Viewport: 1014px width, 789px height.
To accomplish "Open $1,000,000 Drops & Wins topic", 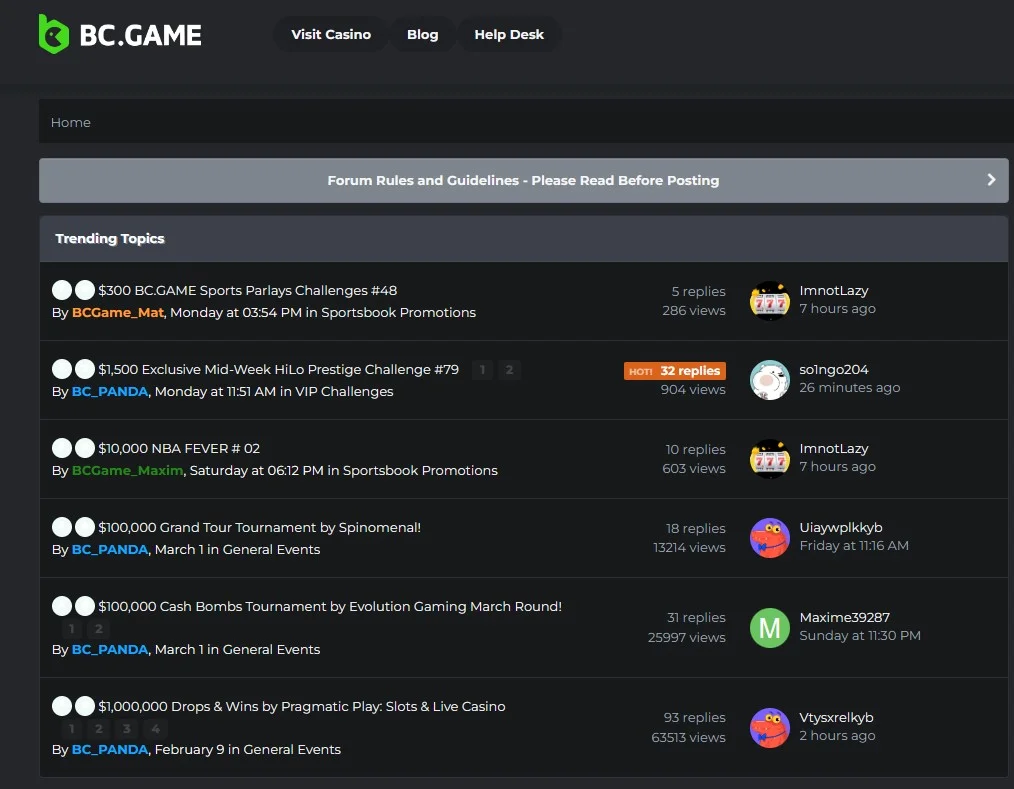I will click(x=301, y=706).
